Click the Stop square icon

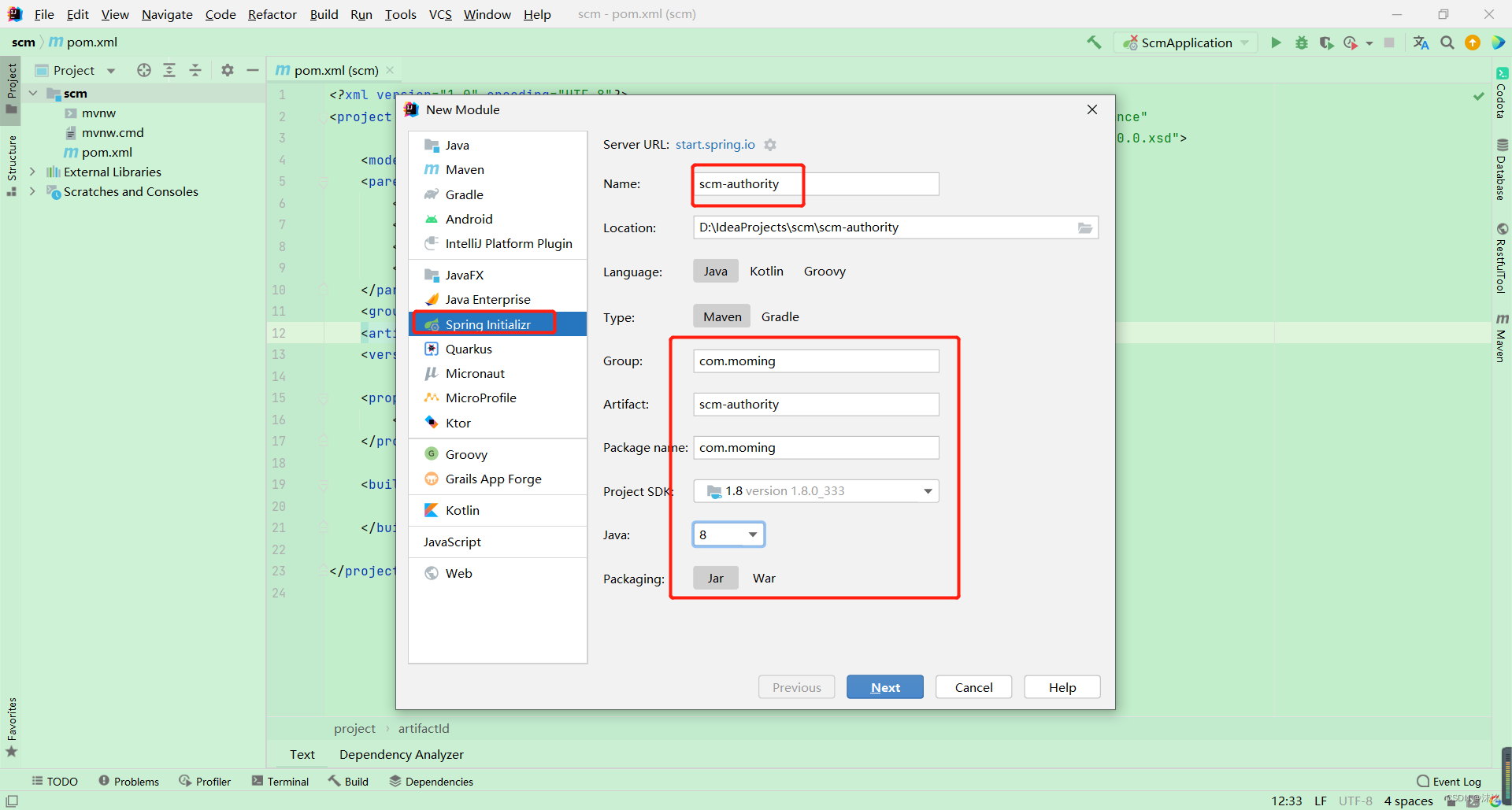(x=1389, y=43)
